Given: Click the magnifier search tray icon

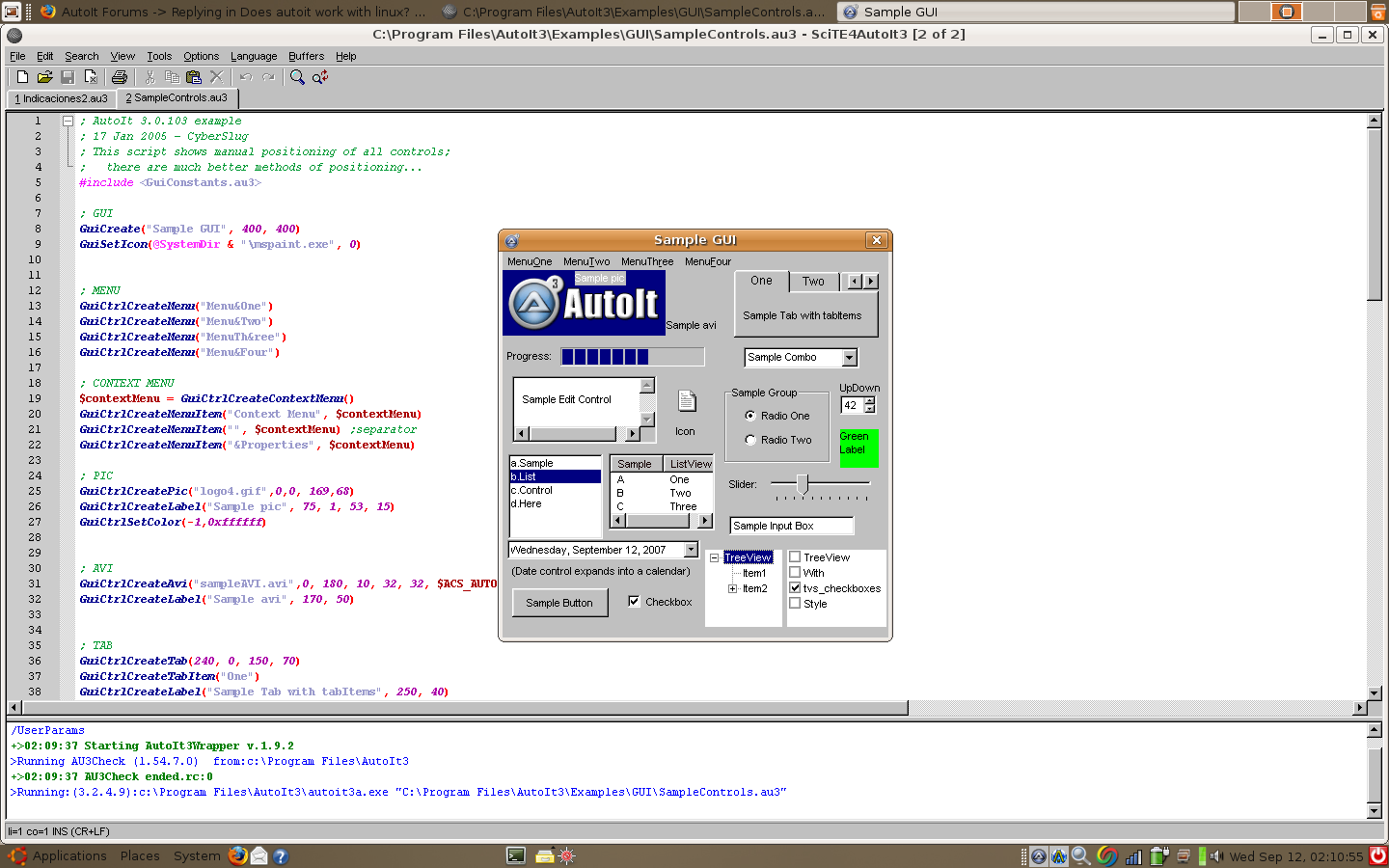Looking at the screenshot, I should 1081,855.
